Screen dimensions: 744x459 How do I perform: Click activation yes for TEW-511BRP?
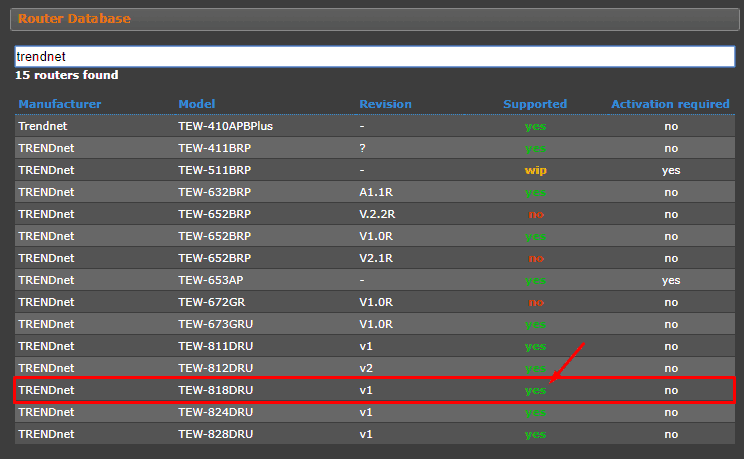[671, 170]
